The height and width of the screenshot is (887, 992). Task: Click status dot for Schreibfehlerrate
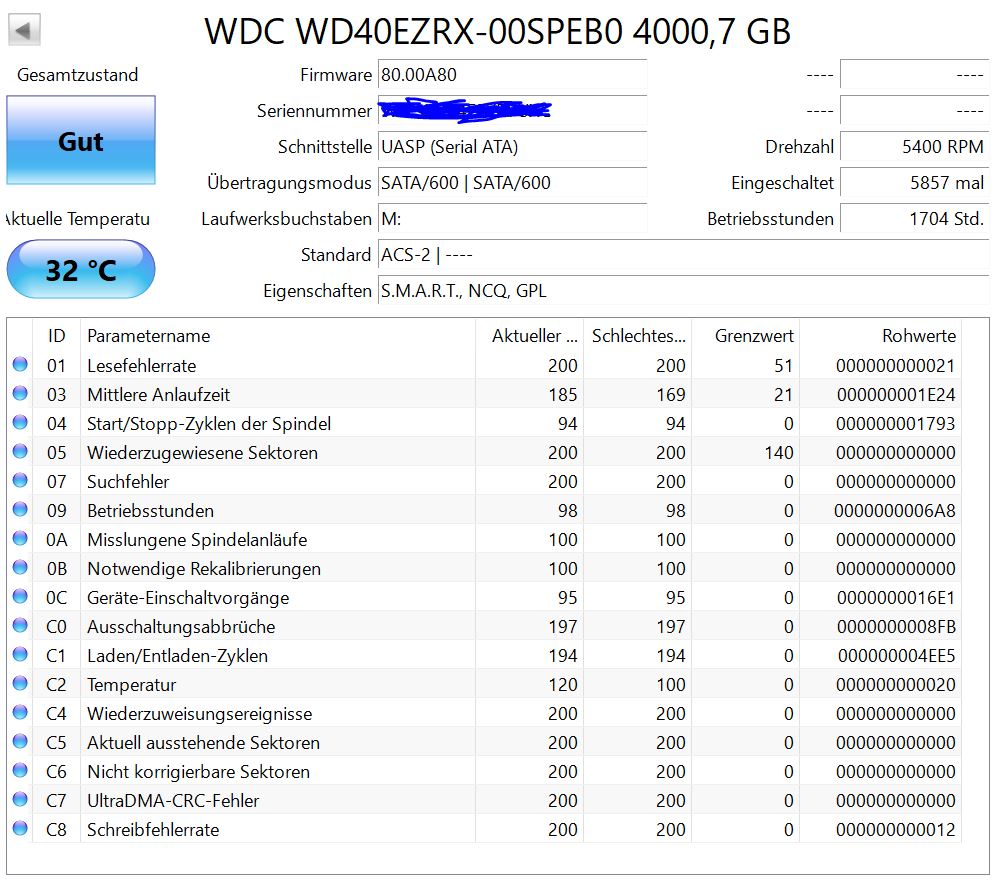pos(20,828)
